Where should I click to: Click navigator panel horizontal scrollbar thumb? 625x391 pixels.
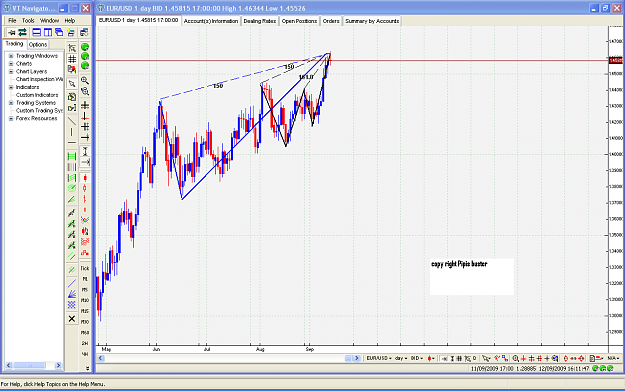coord(29,365)
